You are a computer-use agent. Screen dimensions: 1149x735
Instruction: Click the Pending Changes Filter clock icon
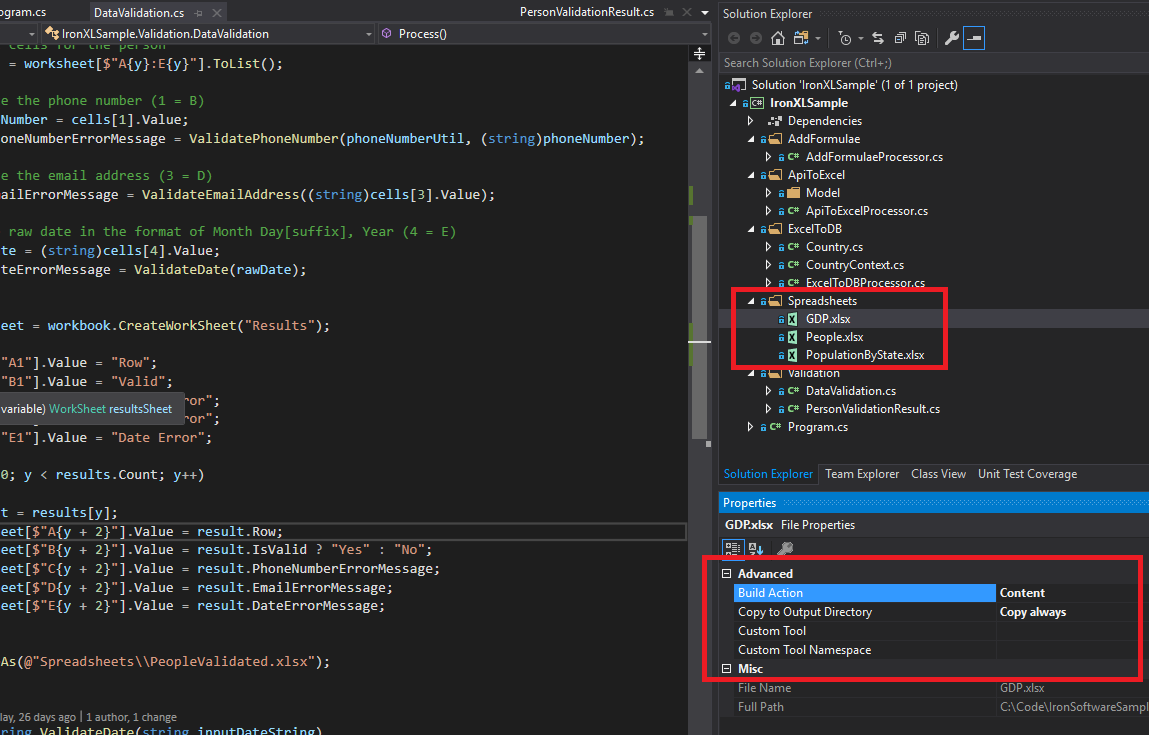click(845, 38)
